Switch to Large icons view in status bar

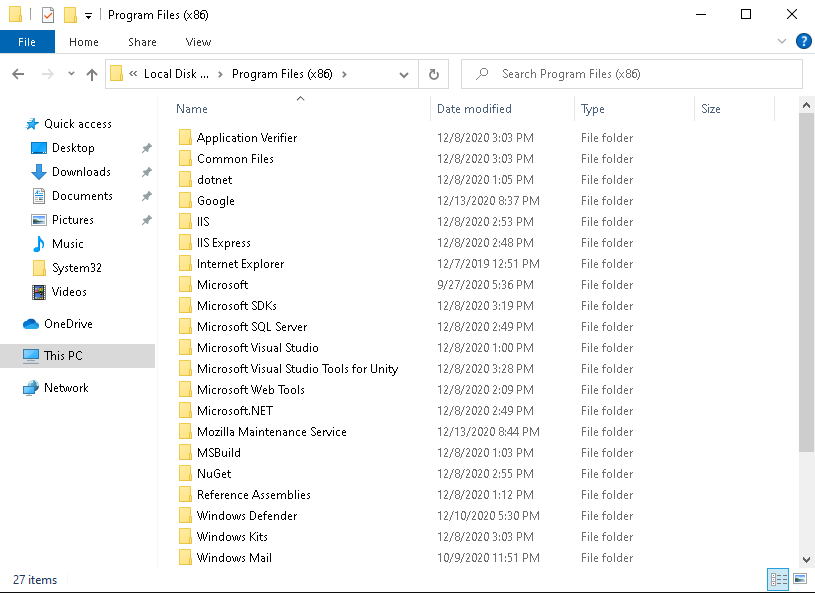(x=800, y=579)
